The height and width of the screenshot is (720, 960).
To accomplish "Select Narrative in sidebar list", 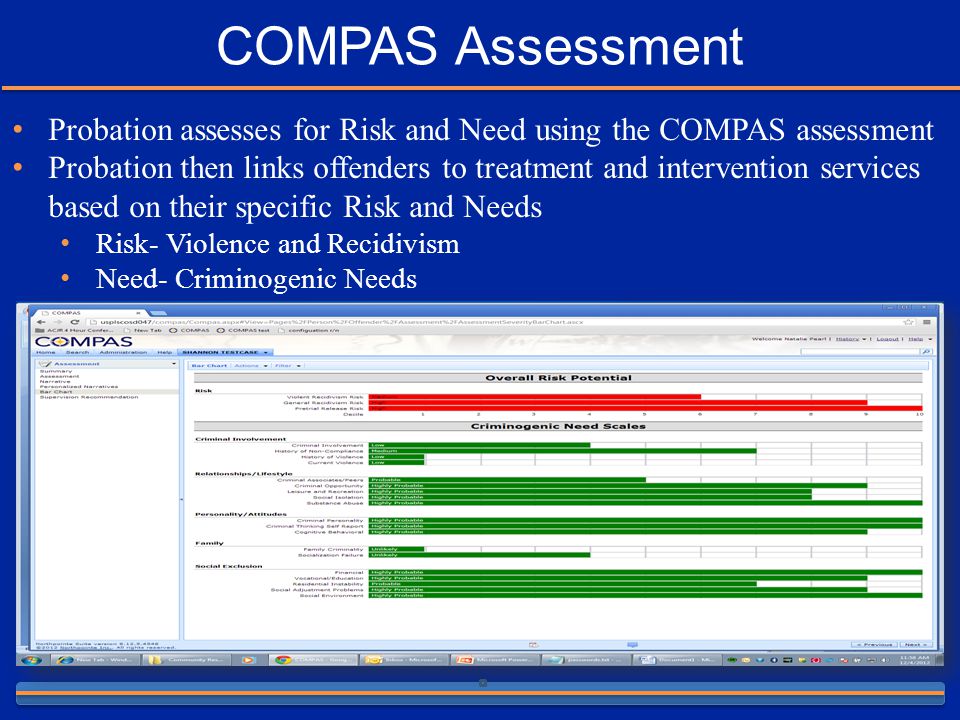I will [55, 381].
